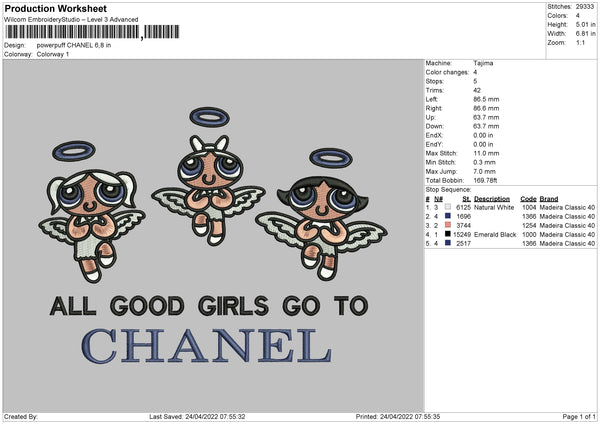Image resolution: width=600 pixels, height=424 pixels.
Task: Click the Production Worksheet title
Action: (x=55, y=8)
